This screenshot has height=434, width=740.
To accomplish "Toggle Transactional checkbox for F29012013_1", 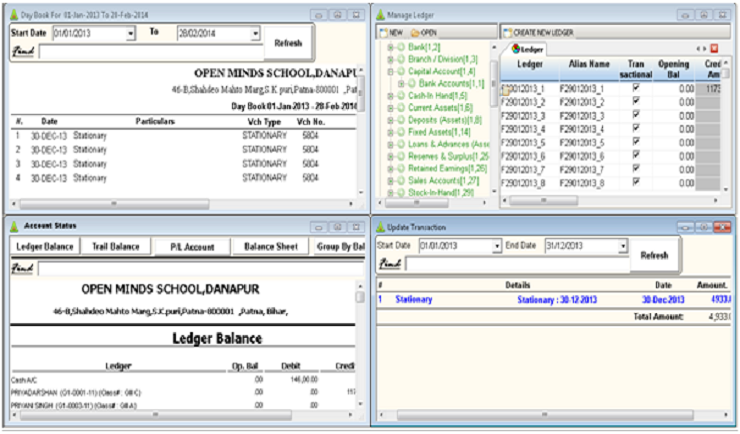I will (635, 88).
